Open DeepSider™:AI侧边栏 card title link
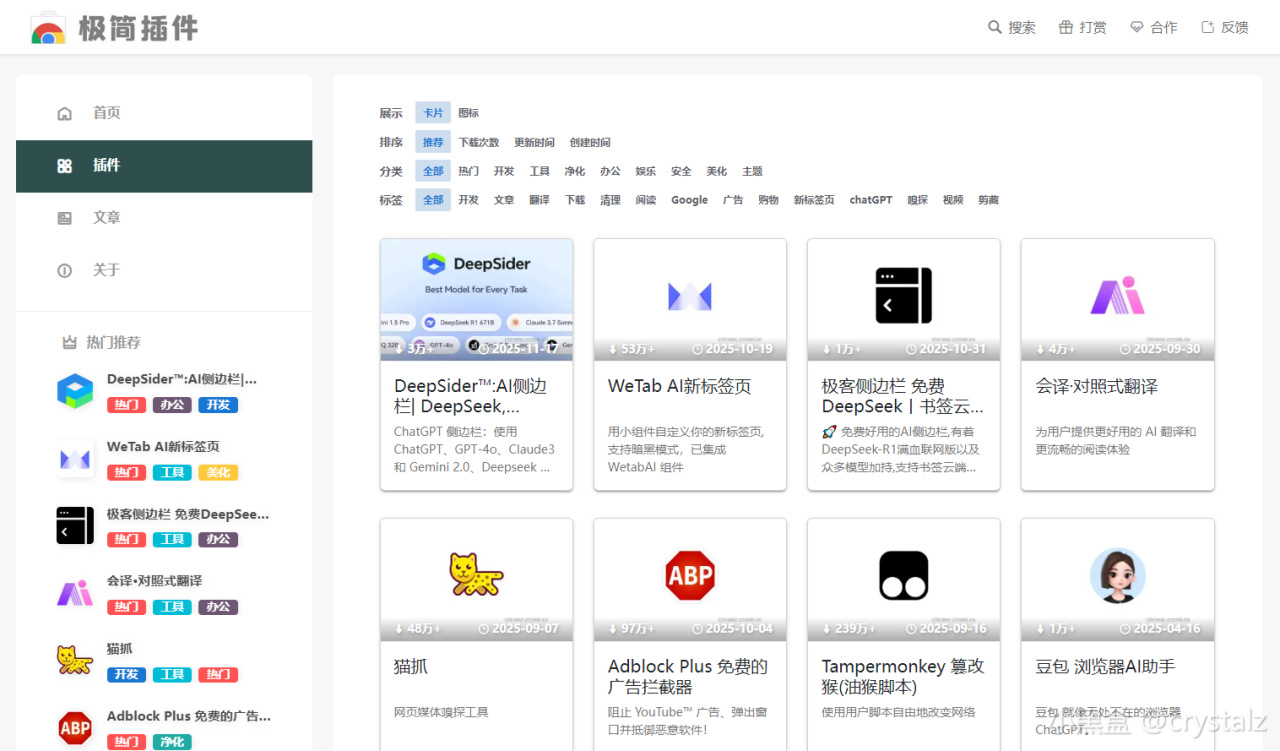This screenshot has width=1280, height=751. pos(471,397)
